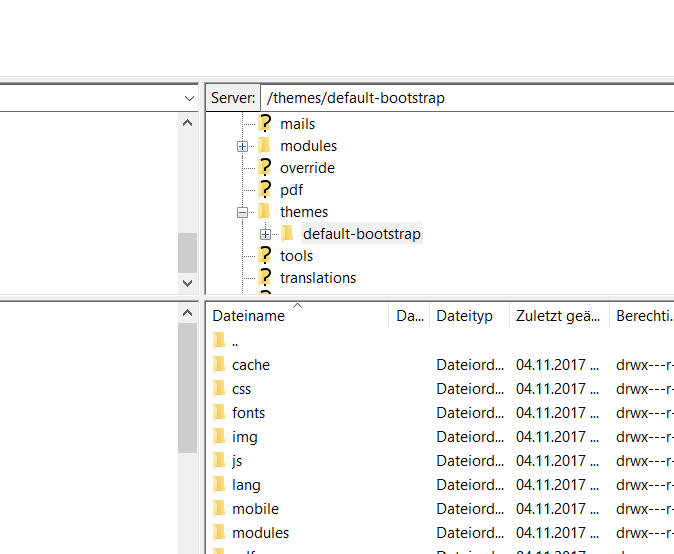Click the fonts folder icon

(x=219, y=413)
